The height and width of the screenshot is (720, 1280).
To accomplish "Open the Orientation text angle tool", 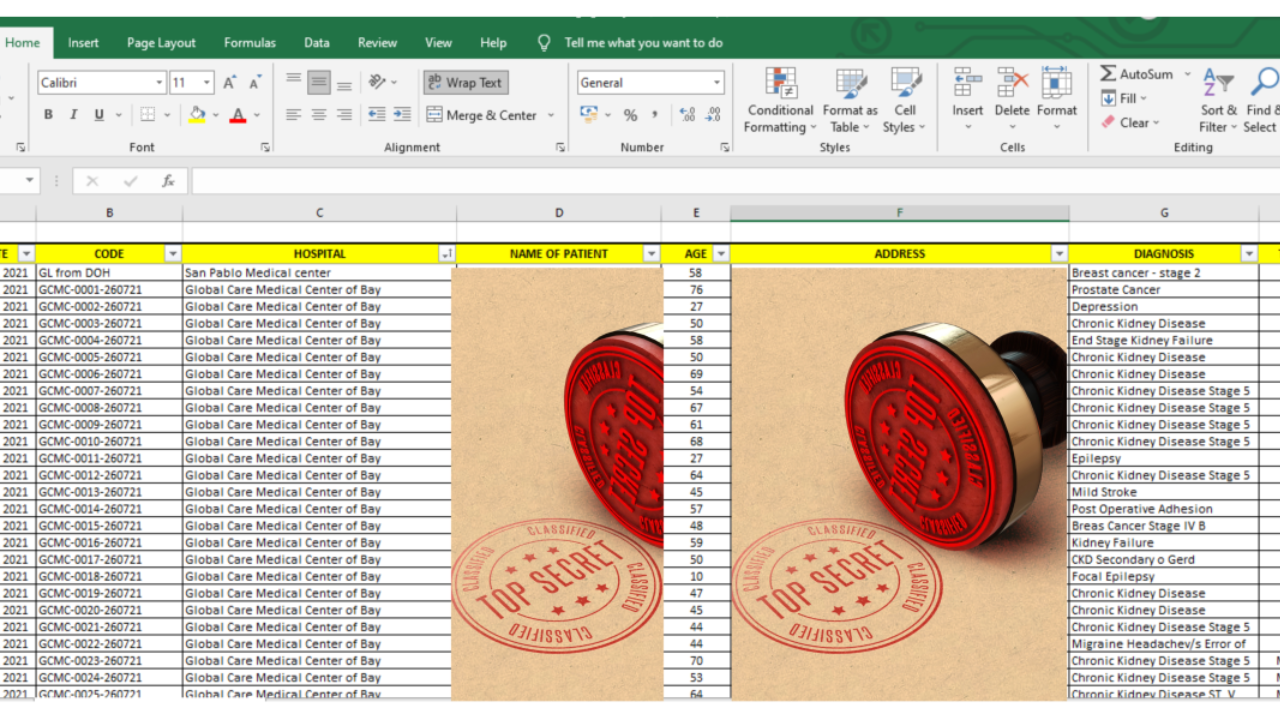I will point(377,82).
